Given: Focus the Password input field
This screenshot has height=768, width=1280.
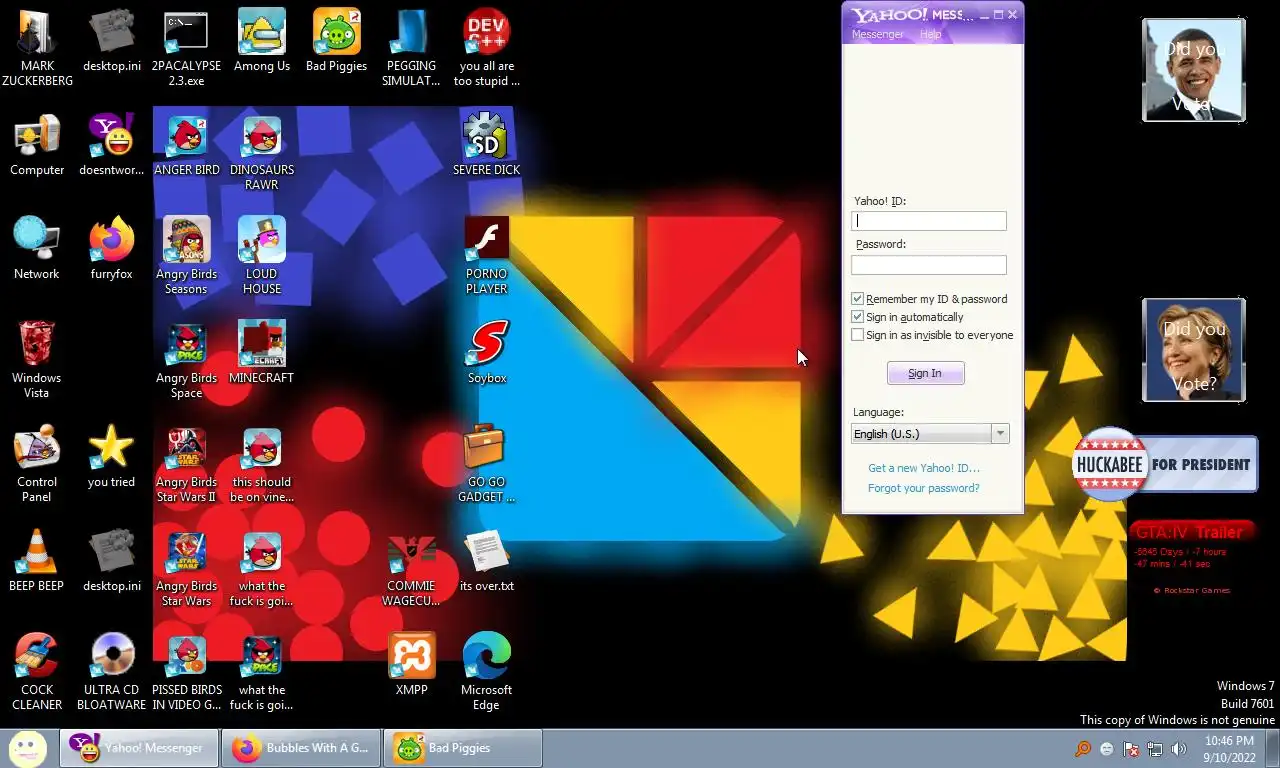Looking at the screenshot, I should 929,265.
